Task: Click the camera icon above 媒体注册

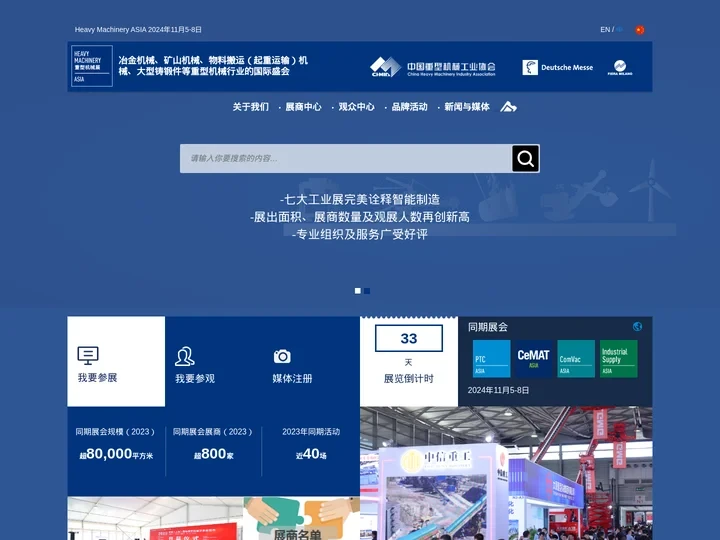Action: (282, 356)
